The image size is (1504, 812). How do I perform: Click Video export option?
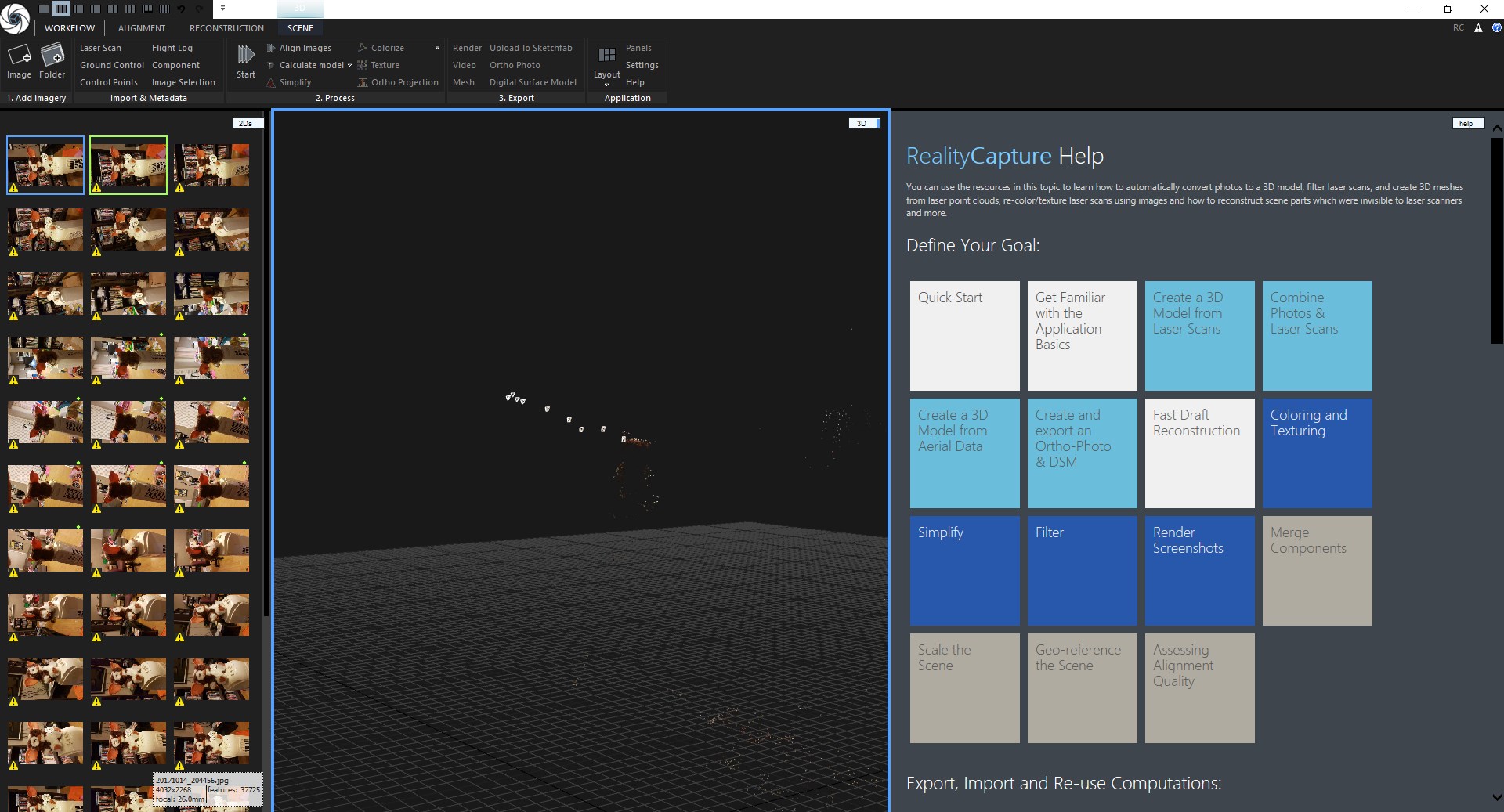pos(464,65)
